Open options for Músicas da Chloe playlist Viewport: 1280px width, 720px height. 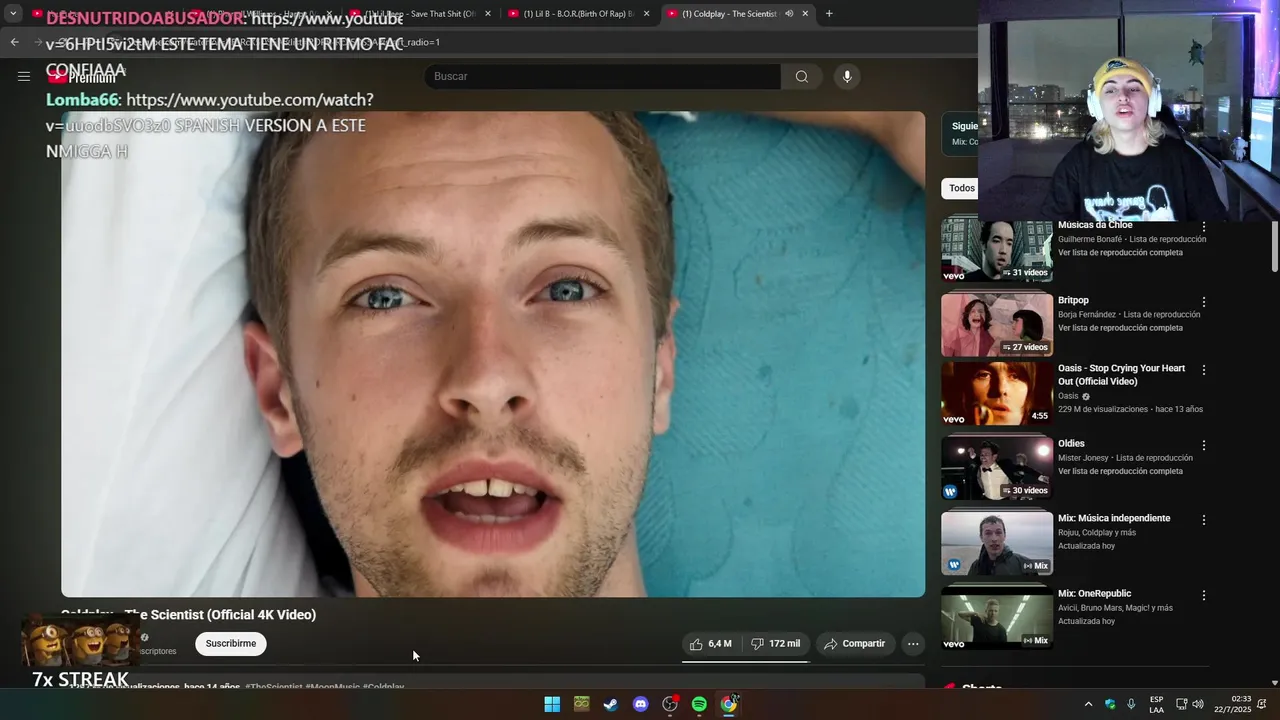point(1204,227)
